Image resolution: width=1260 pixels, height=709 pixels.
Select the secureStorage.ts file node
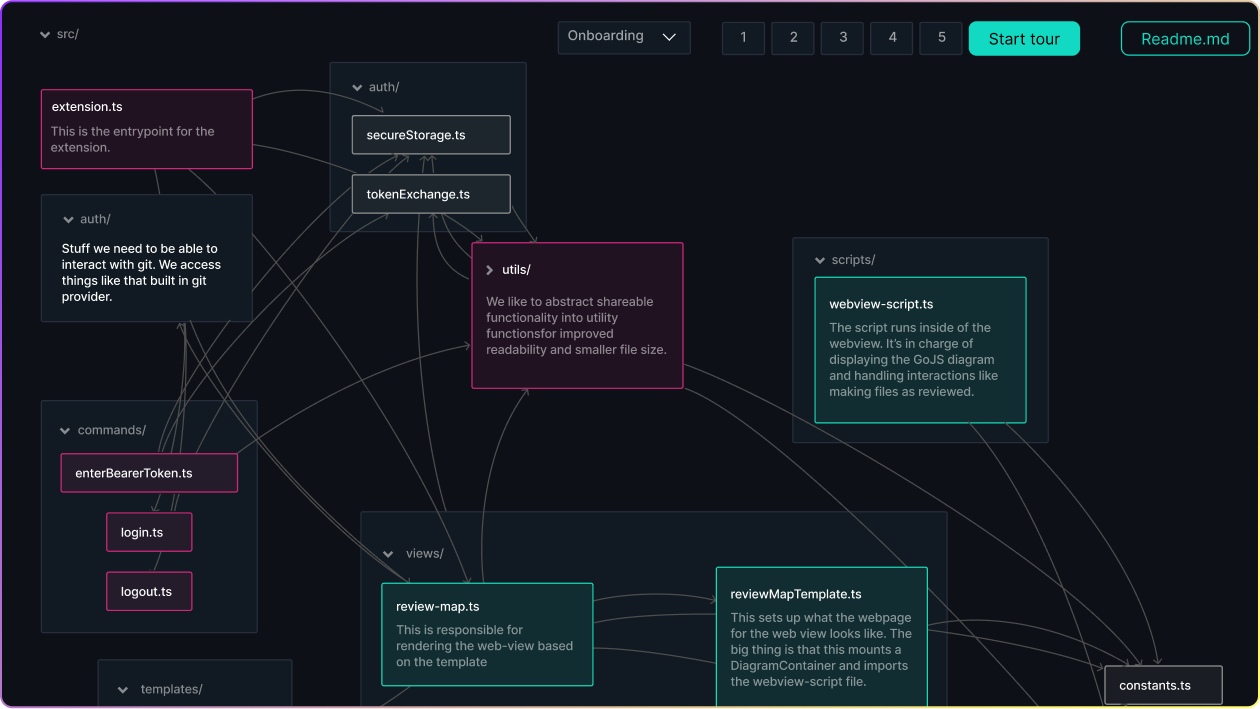(430, 134)
